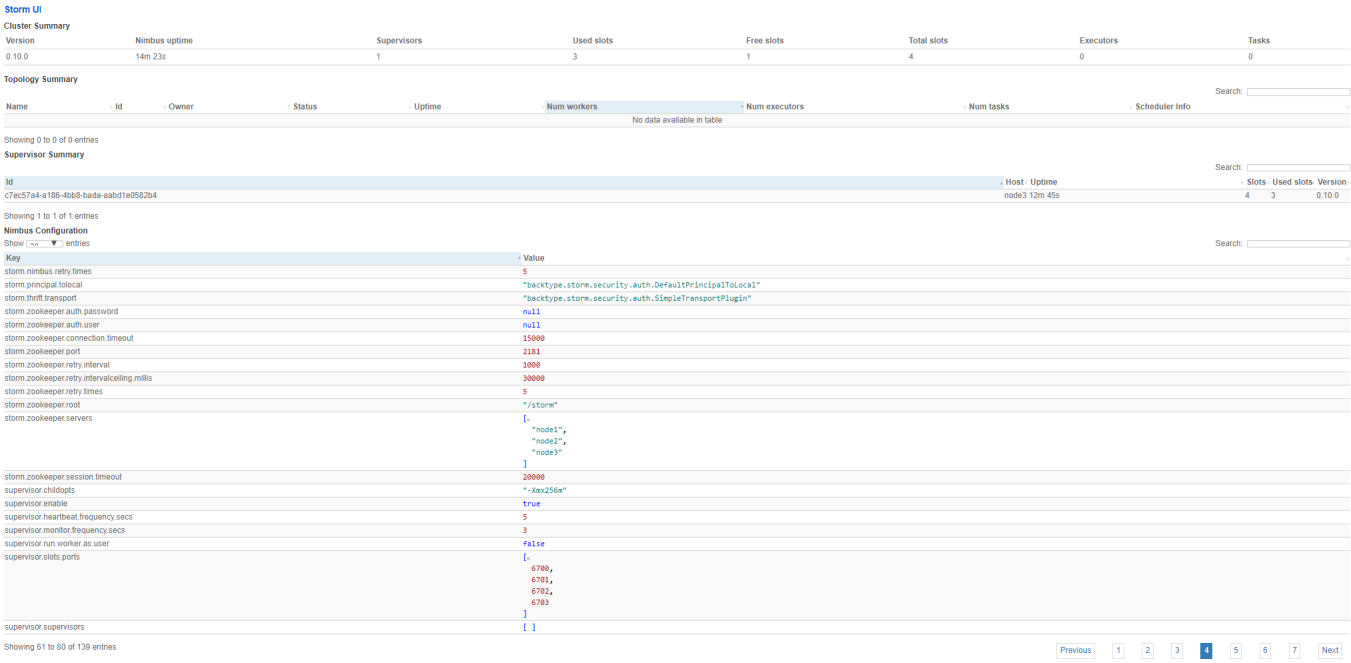The height and width of the screenshot is (663, 1351).
Task: Focus the Topology Summary search field
Action: pos(1298,92)
